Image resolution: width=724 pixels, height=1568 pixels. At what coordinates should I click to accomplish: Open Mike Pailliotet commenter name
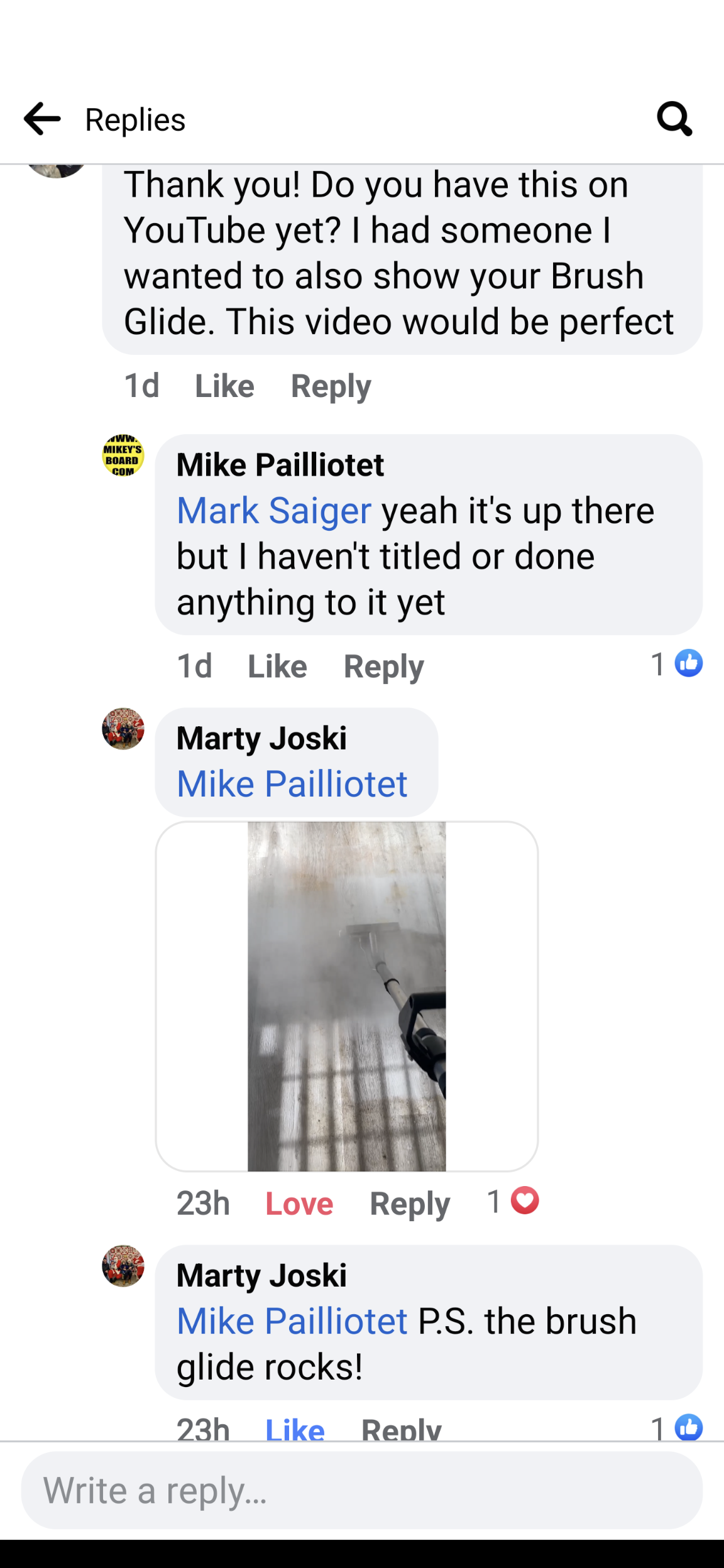280,465
